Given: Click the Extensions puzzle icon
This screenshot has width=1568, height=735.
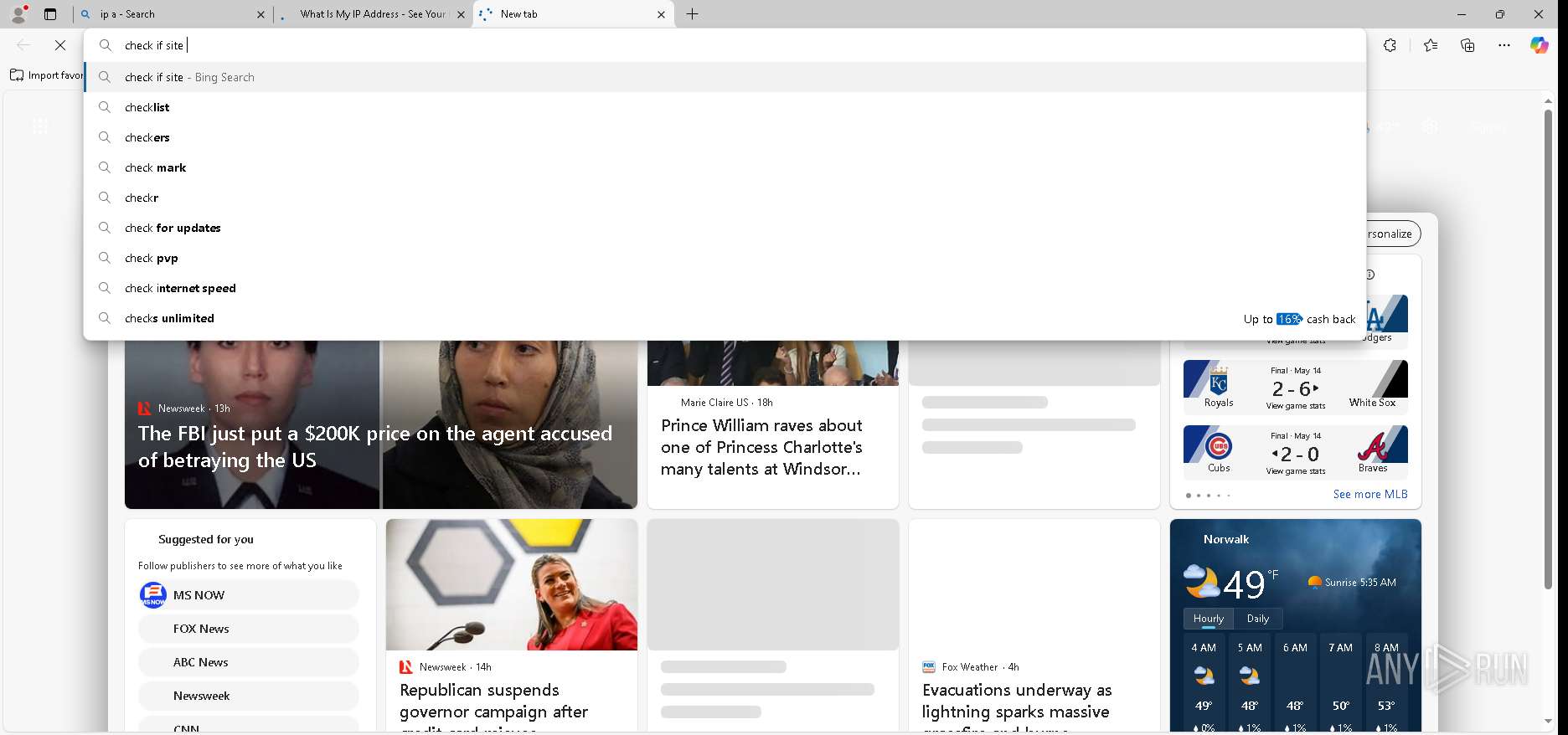Looking at the screenshot, I should coord(1390,45).
